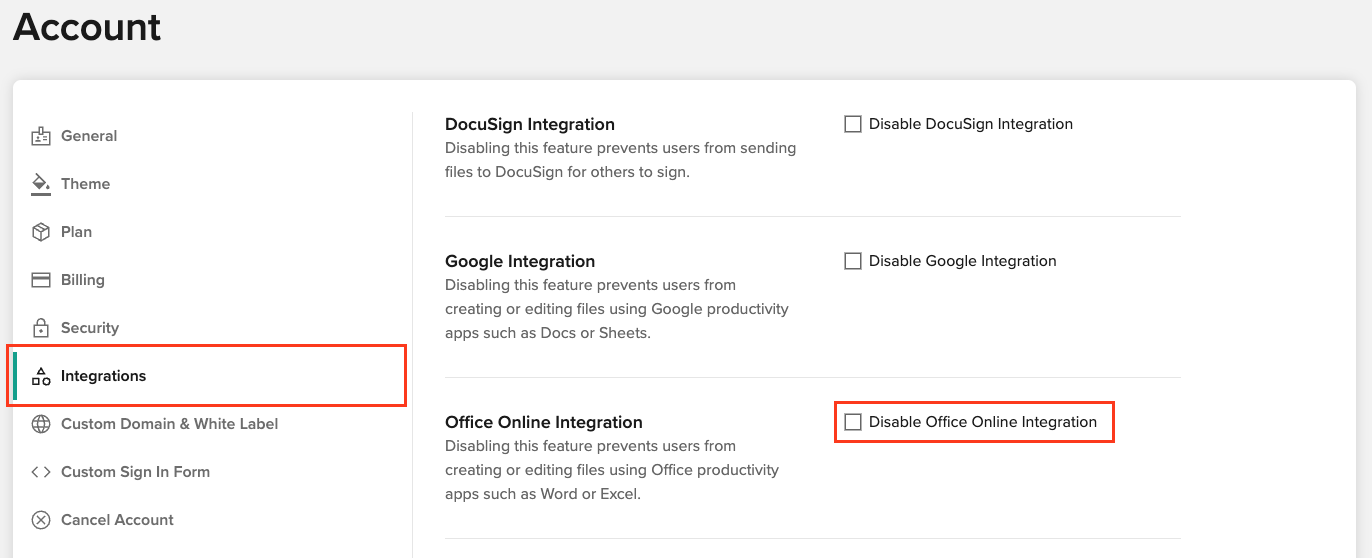Open the Security settings section
The height and width of the screenshot is (558, 1372).
coord(90,328)
